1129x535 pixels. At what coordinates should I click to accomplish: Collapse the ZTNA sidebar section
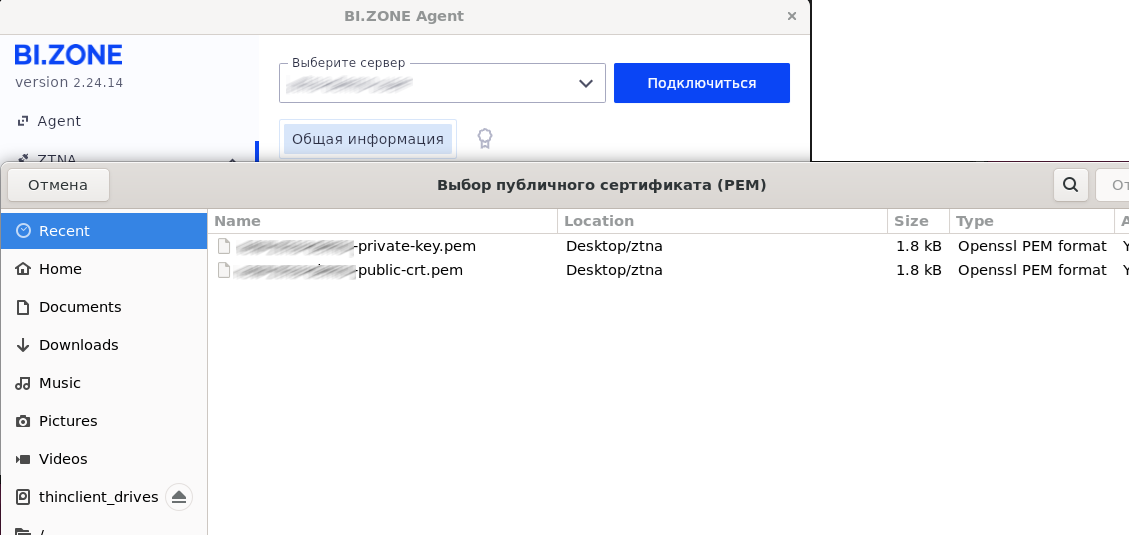pyautogui.click(x=233, y=159)
